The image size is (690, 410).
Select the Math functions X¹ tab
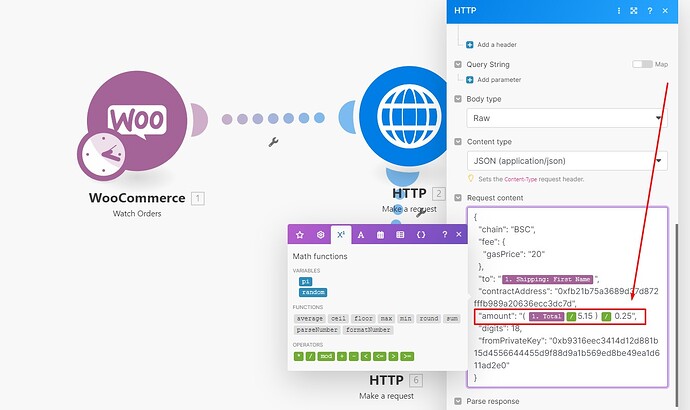tap(341, 235)
